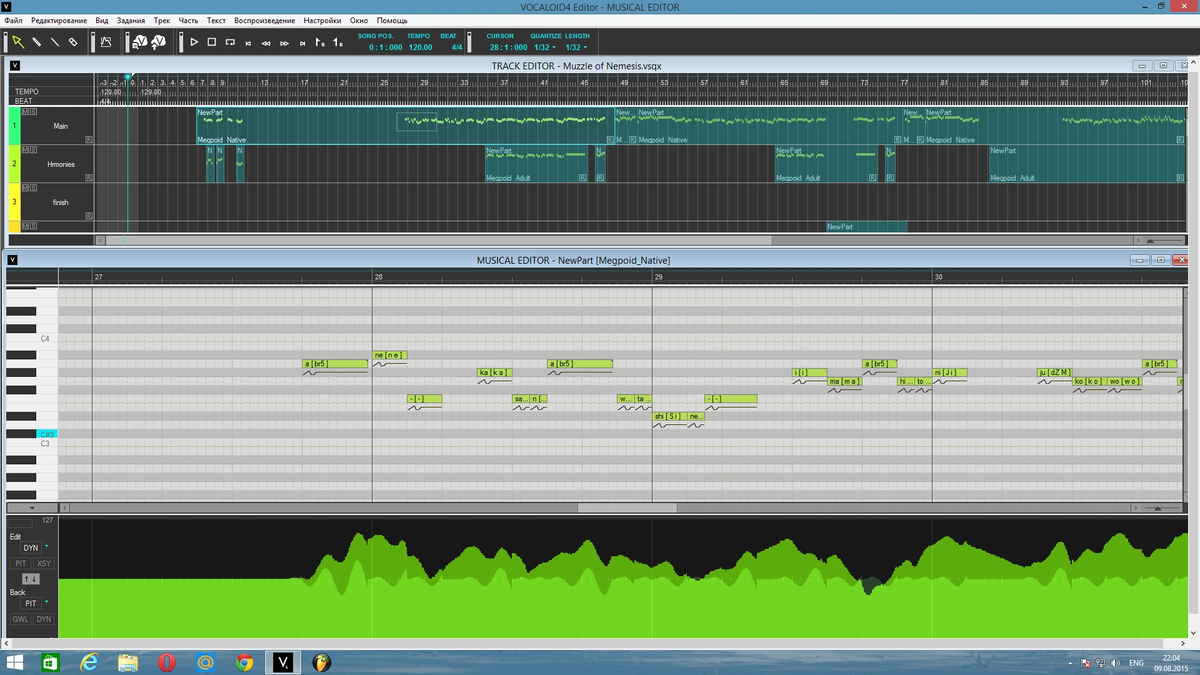Open the Opera browser from taskbar
This screenshot has width=1200, height=675.
(167, 662)
